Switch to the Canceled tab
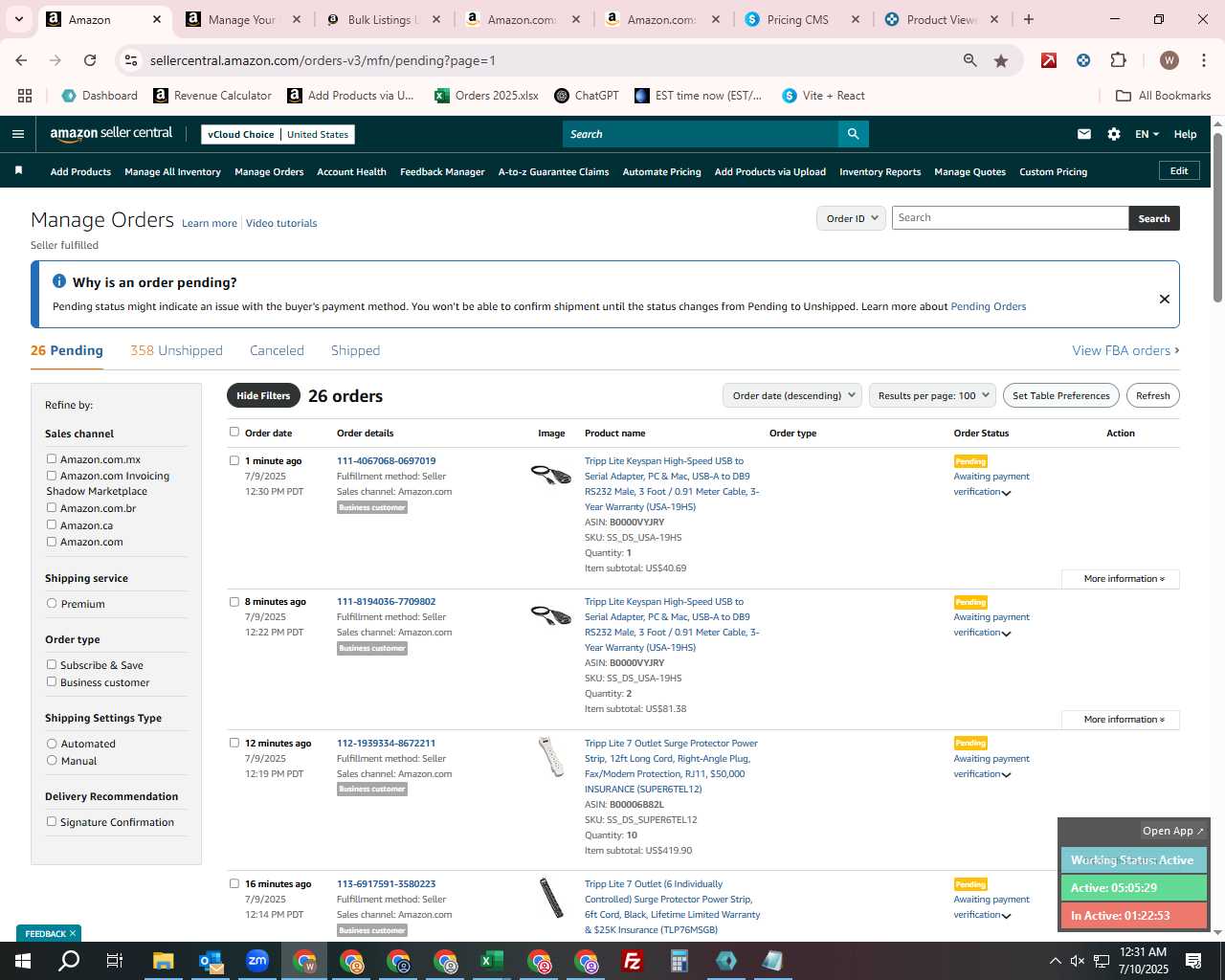The width and height of the screenshot is (1225, 980). click(x=277, y=350)
